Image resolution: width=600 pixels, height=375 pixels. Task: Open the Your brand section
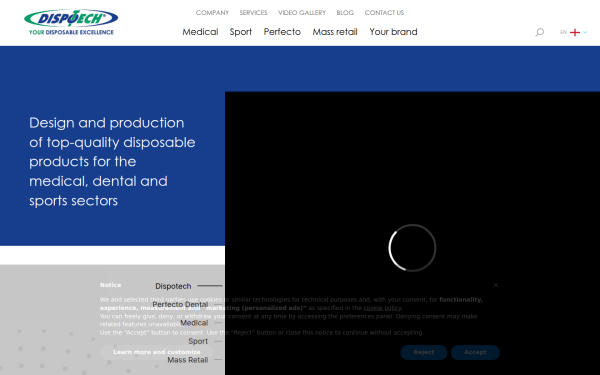click(393, 32)
